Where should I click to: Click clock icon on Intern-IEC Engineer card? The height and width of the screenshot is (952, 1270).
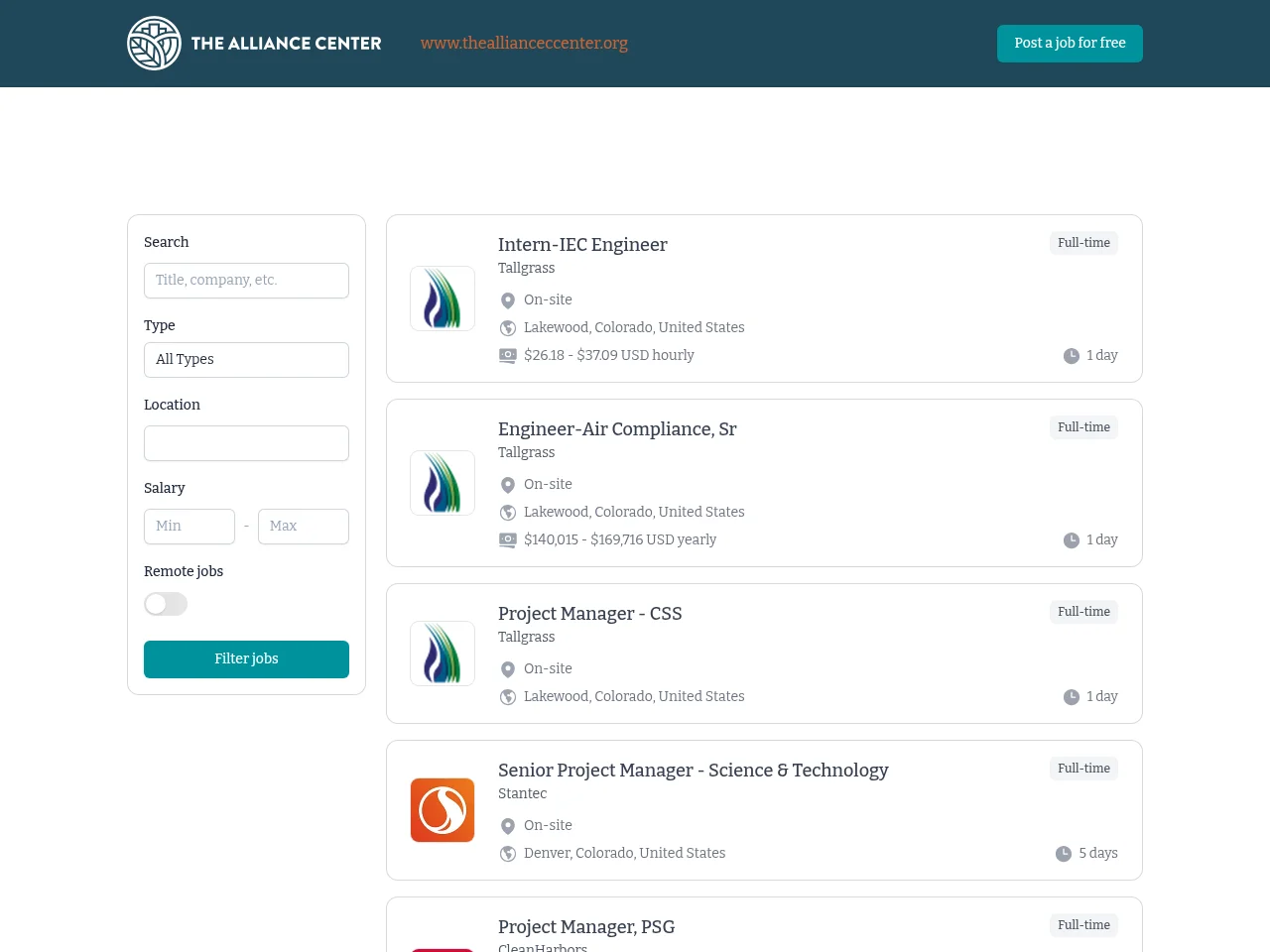(x=1072, y=356)
